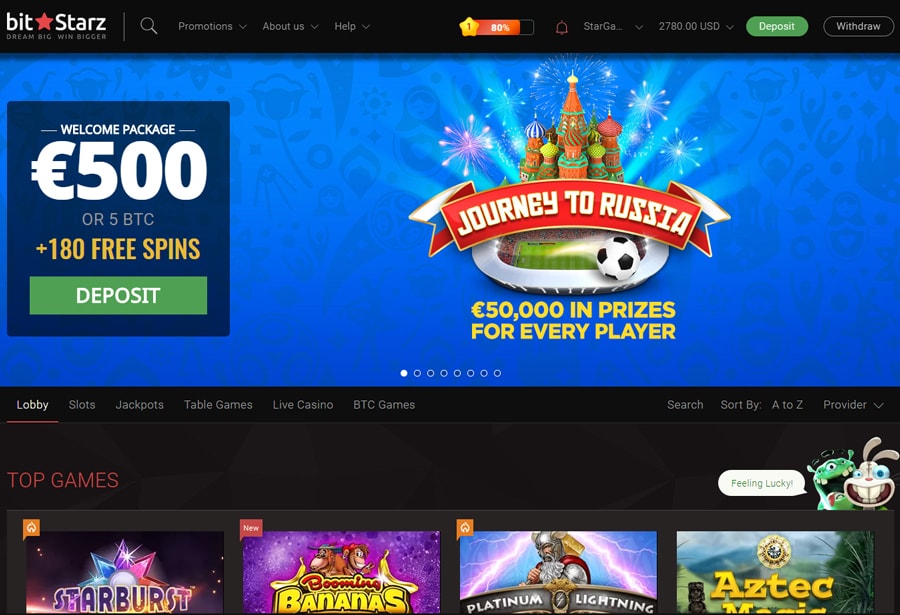The image size is (900, 615).
Task: Click the green monster and rabbit mascot
Action: coord(852,474)
